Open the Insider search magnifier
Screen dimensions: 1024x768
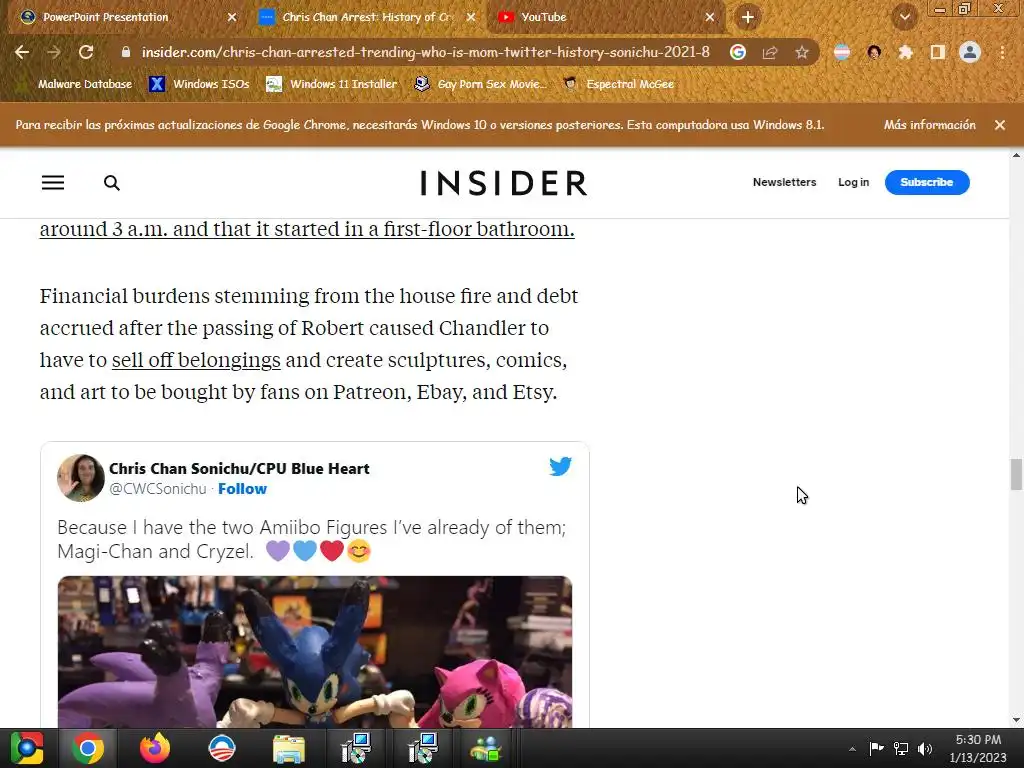[x=112, y=183]
